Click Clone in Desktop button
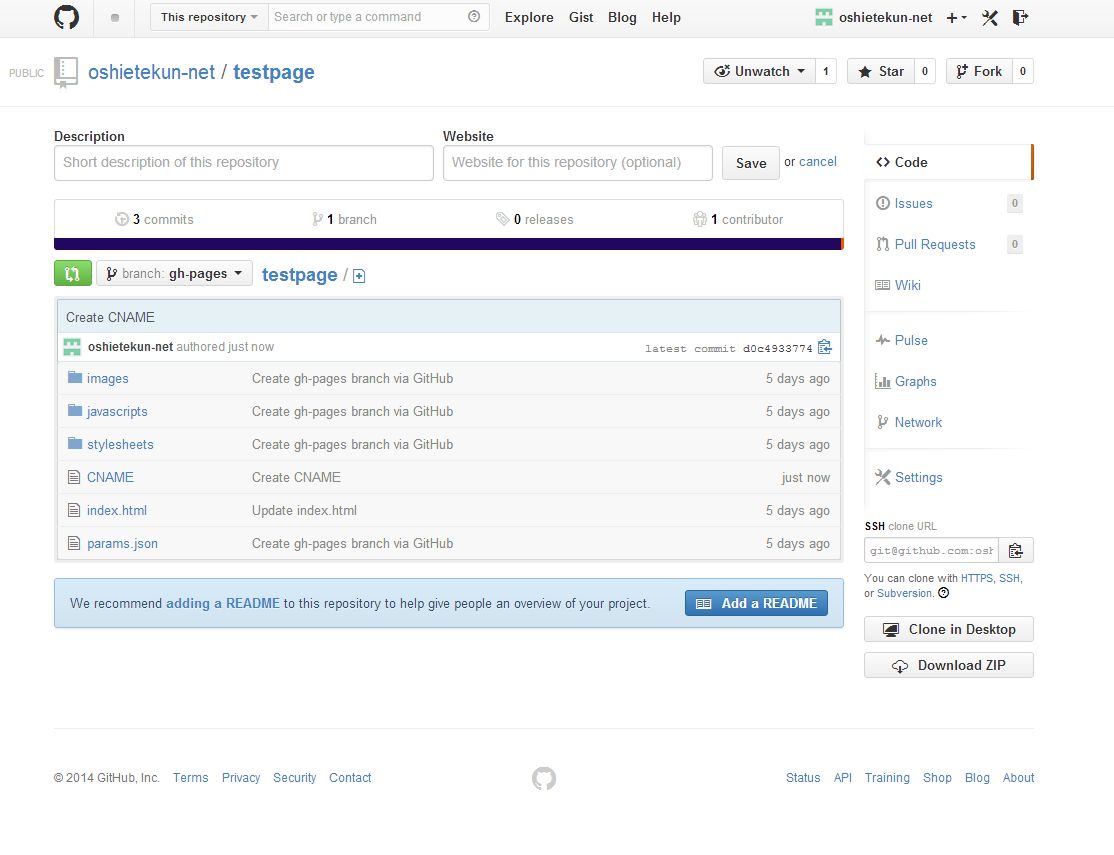Viewport: 1114px width, 855px height. tap(949, 629)
